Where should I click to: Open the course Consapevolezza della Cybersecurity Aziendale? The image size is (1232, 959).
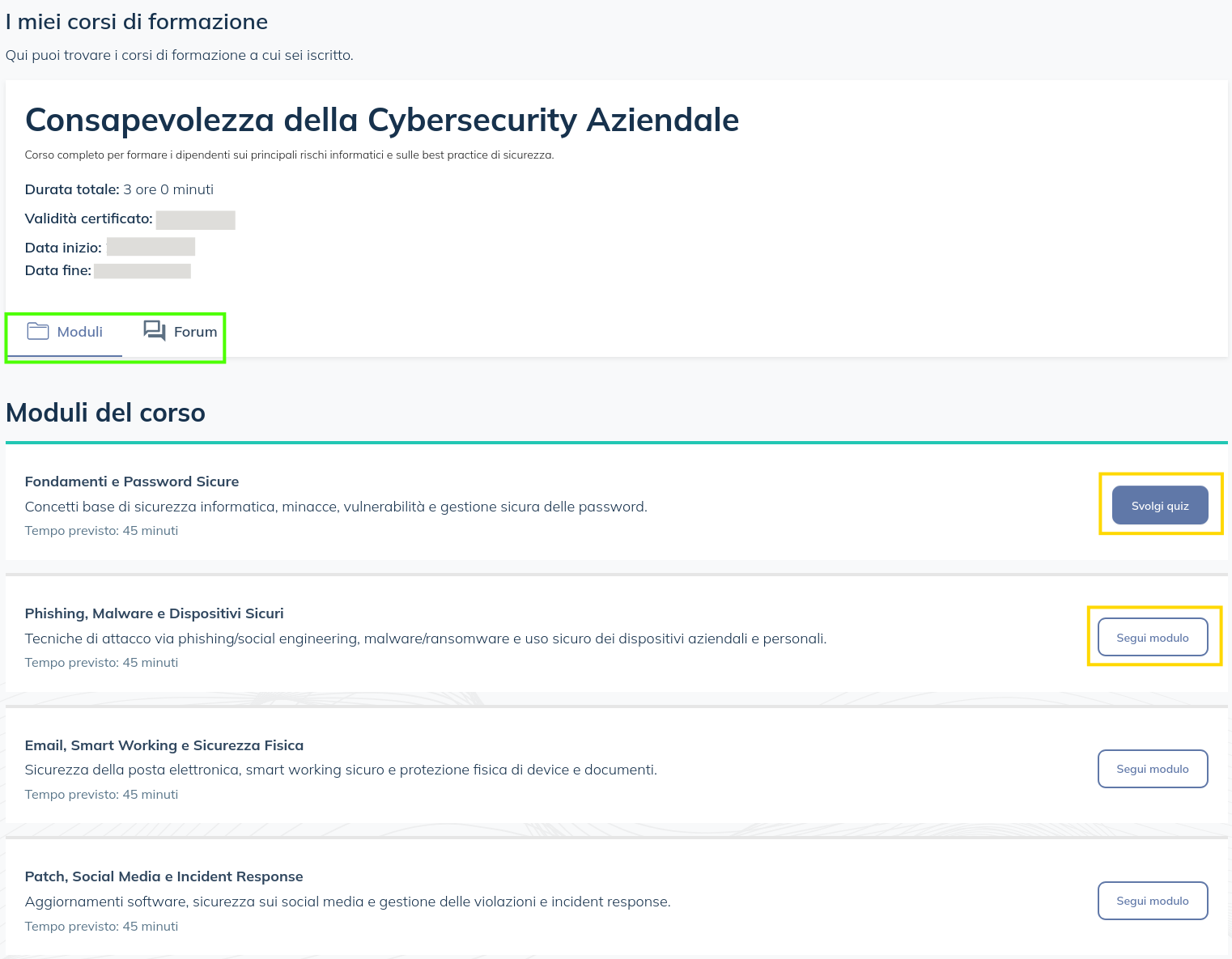382,119
